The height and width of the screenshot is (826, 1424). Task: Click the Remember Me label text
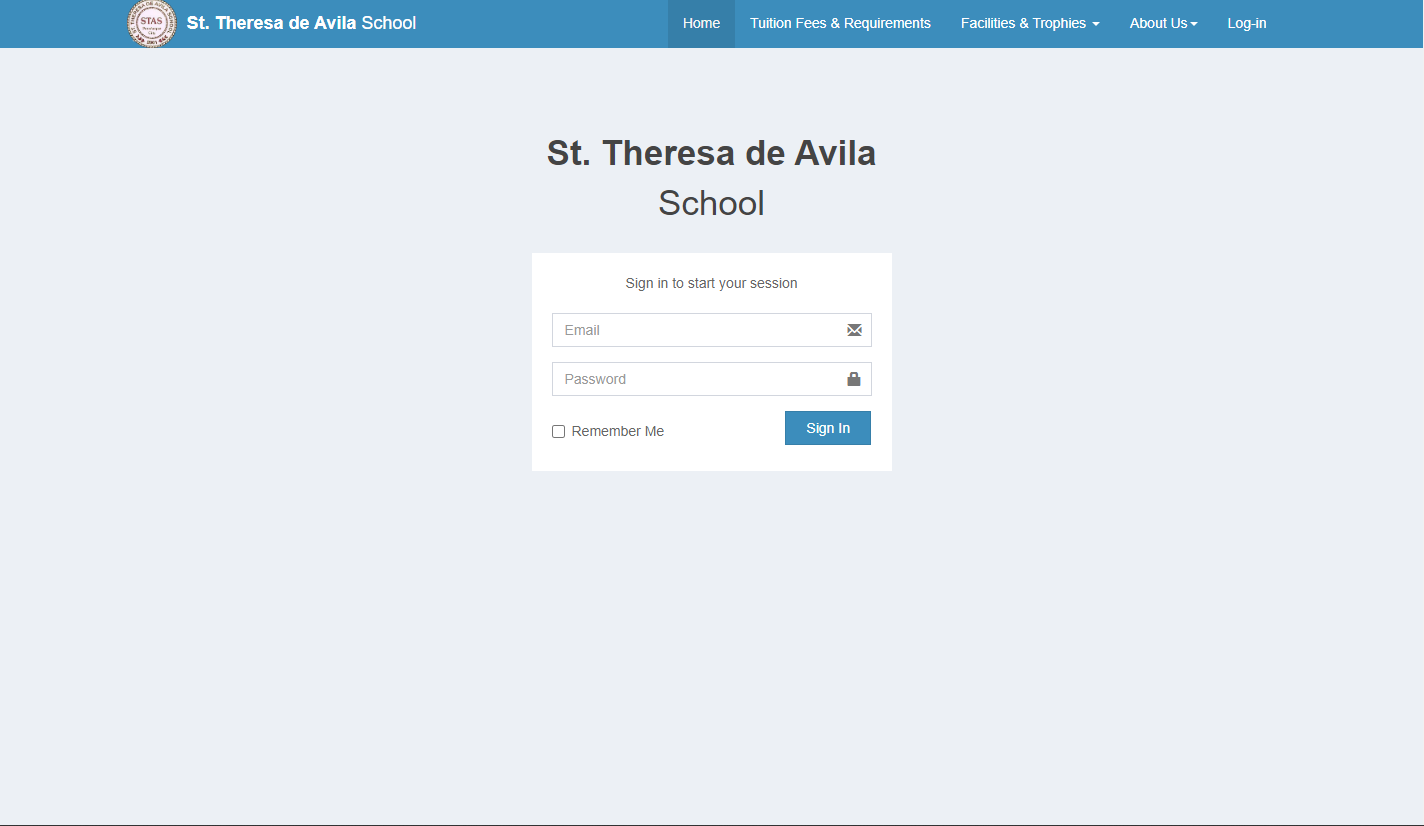[617, 432]
